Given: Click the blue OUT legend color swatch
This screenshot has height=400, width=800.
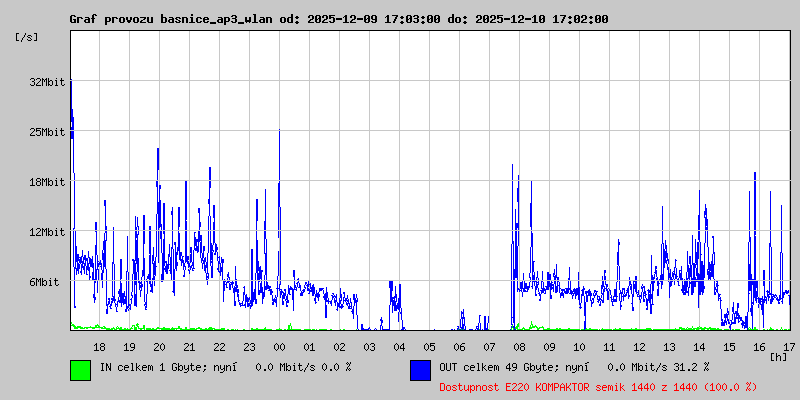Looking at the screenshot, I should point(420,370).
